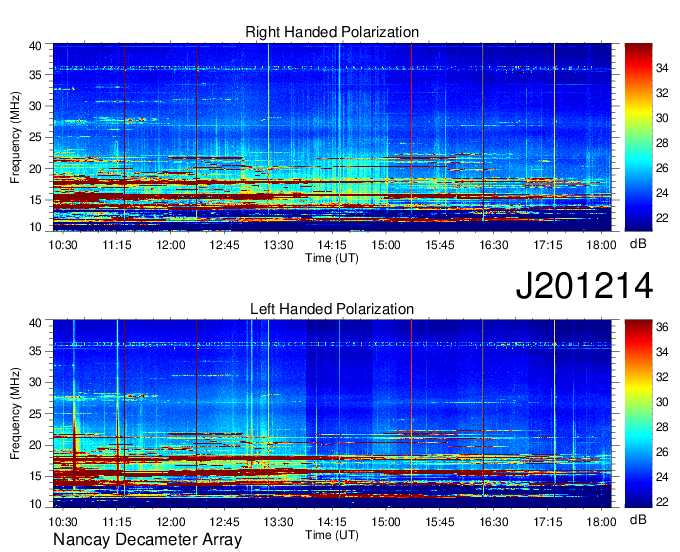
Task: Click the "Nancay Decameter Array" caption
Action: [x=147, y=540]
